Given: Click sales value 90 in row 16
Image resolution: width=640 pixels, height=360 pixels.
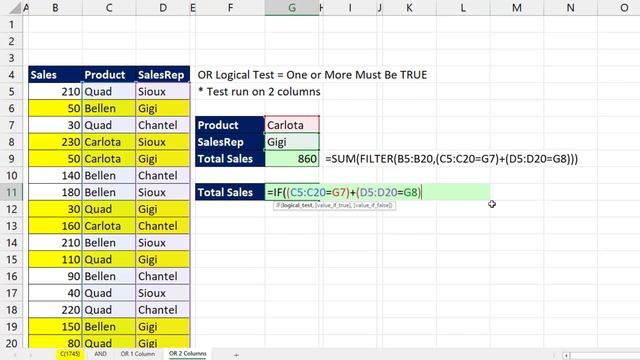Looking at the screenshot, I should pos(55,276).
